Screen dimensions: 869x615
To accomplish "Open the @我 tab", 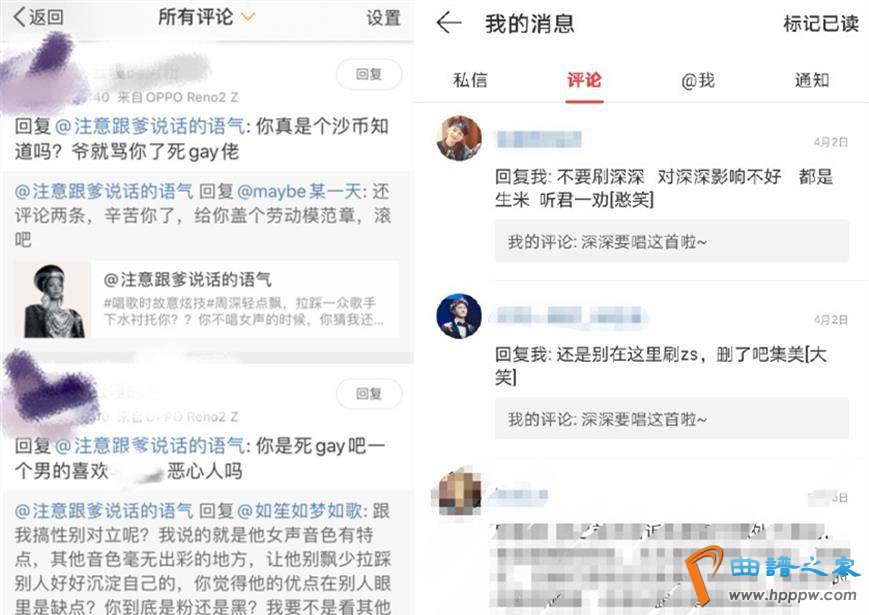I will [698, 80].
